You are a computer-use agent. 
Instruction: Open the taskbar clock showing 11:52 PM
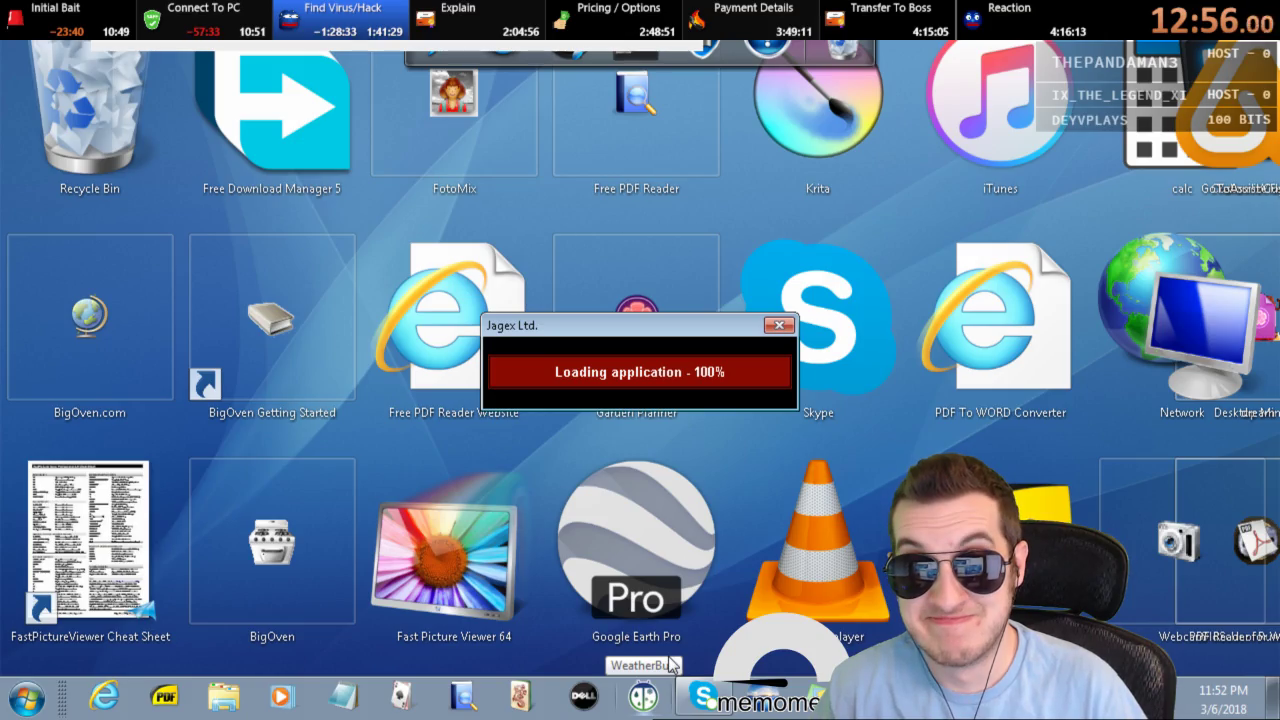coord(1224,698)
